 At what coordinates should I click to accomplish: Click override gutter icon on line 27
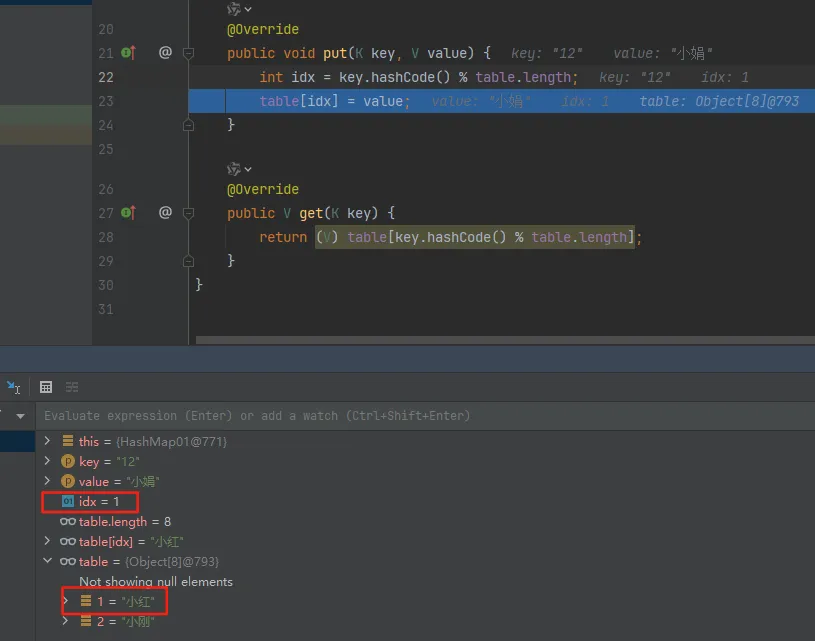(128, 213)
